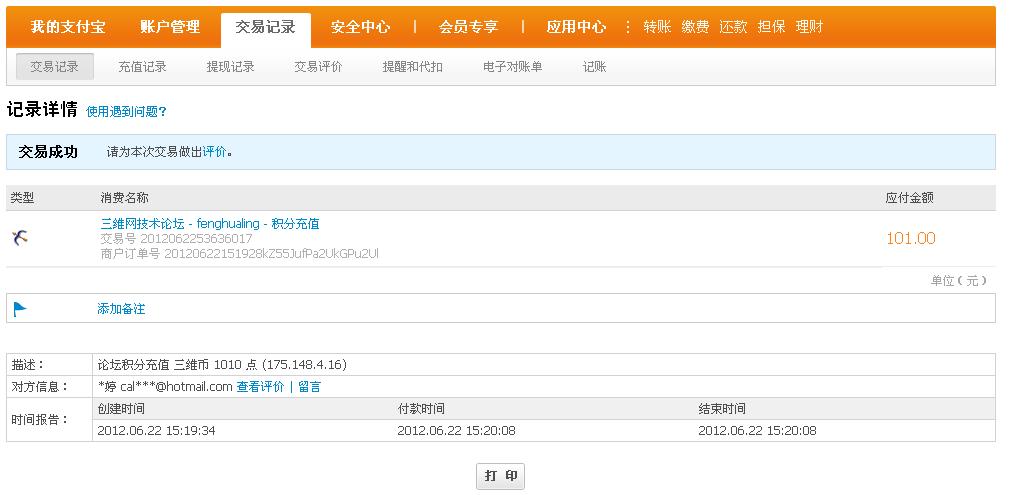Click the 评价 link in the success notice
Image resolution: width=1022 pixels, height=495 pixels.
point(214,152)
